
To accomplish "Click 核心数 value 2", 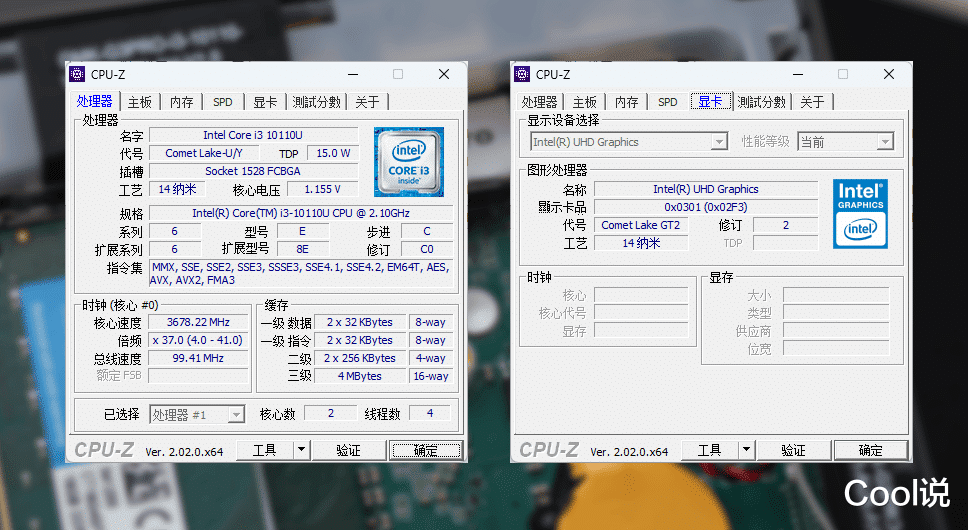I will click(x=331, y=413).
